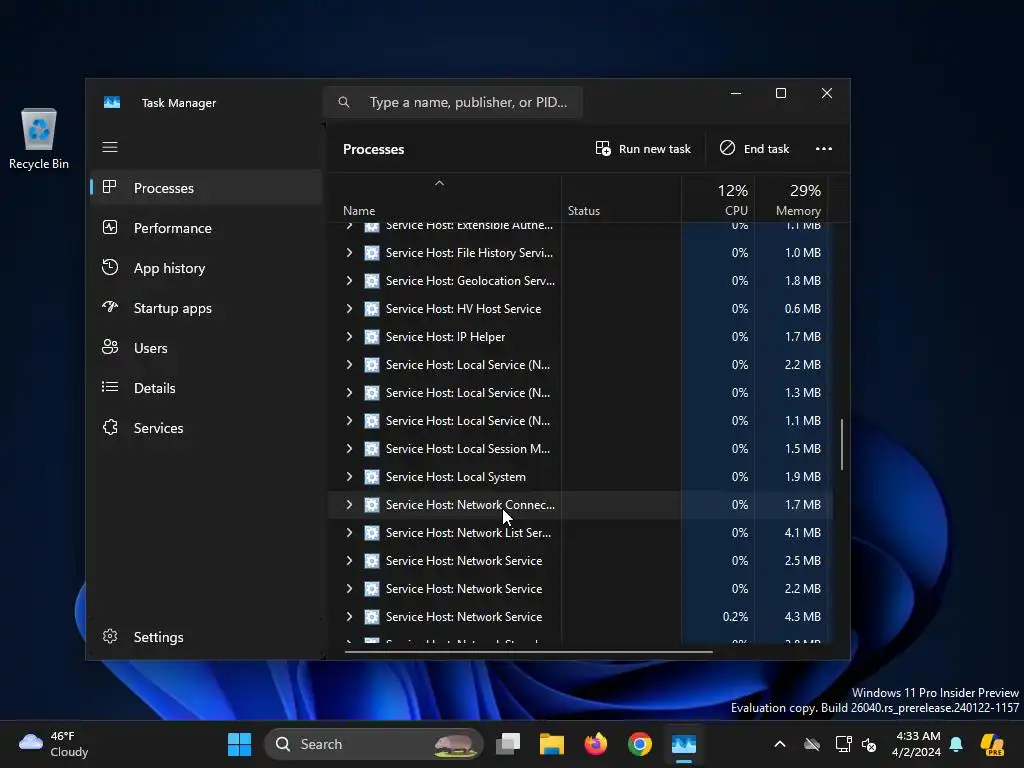
Task: Click the Users people icon
Action: tap(110, 347)
